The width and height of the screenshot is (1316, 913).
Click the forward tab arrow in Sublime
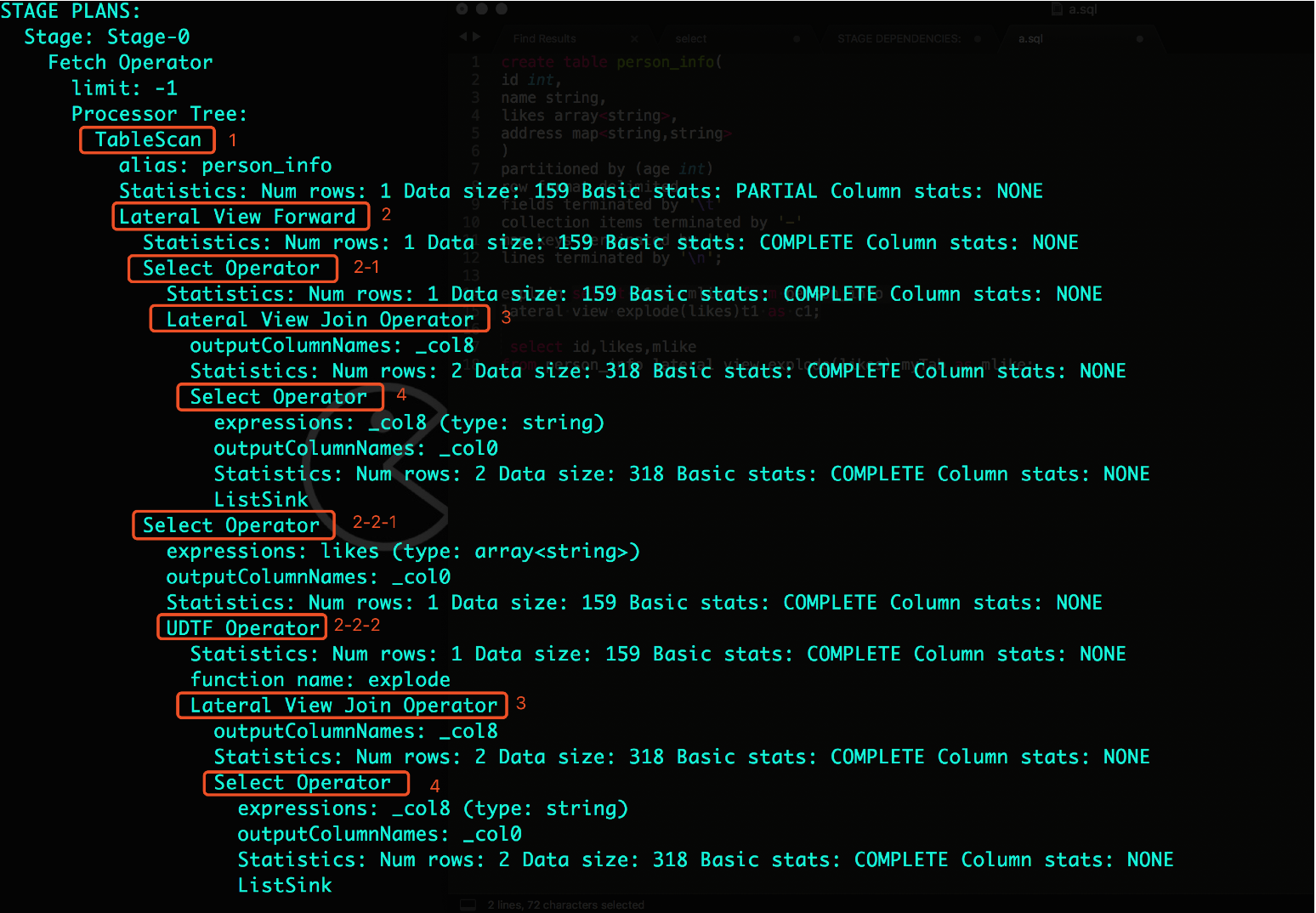click(477, 37)
